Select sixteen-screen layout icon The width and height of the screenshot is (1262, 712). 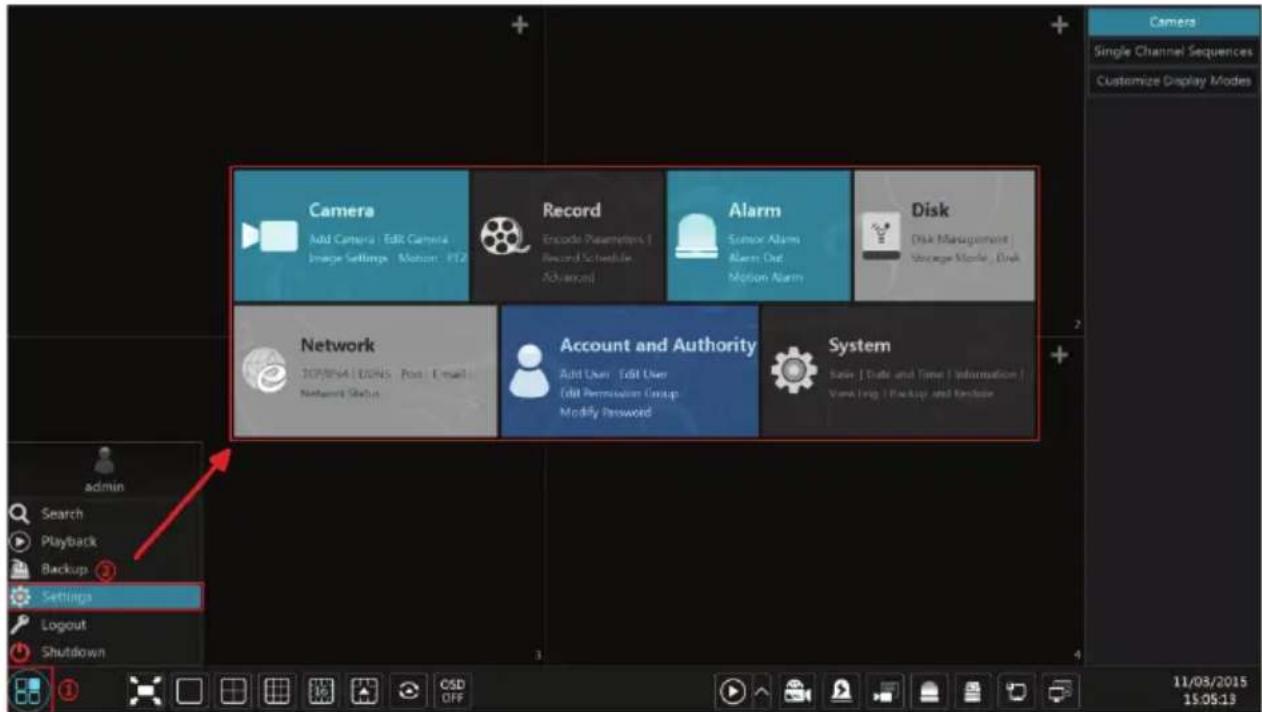click(x=322, y=690)
